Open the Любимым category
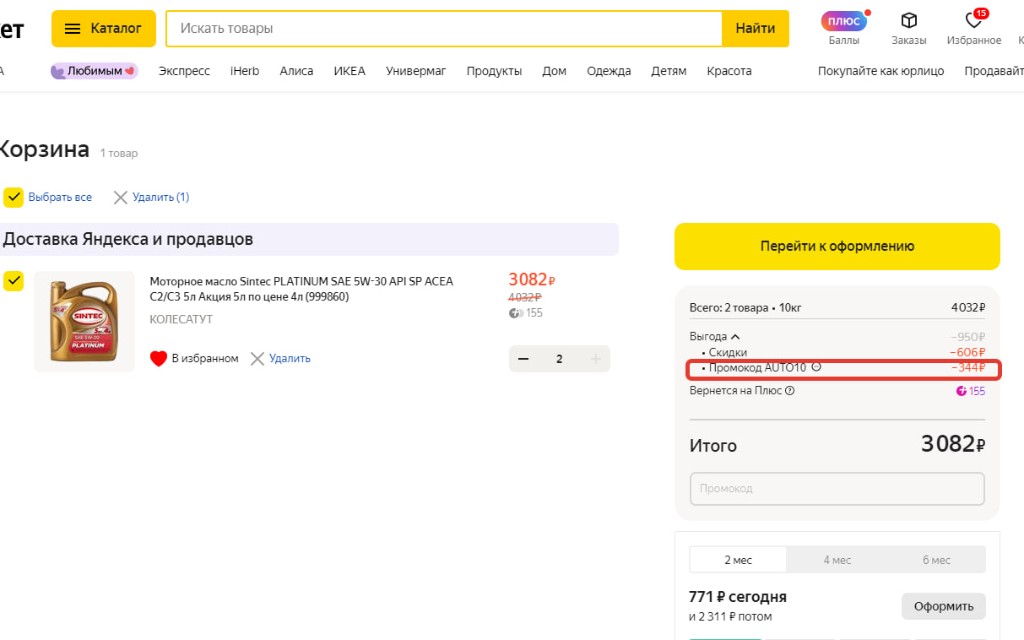The width and height of the screenshot is (1024, 640). 94,71
